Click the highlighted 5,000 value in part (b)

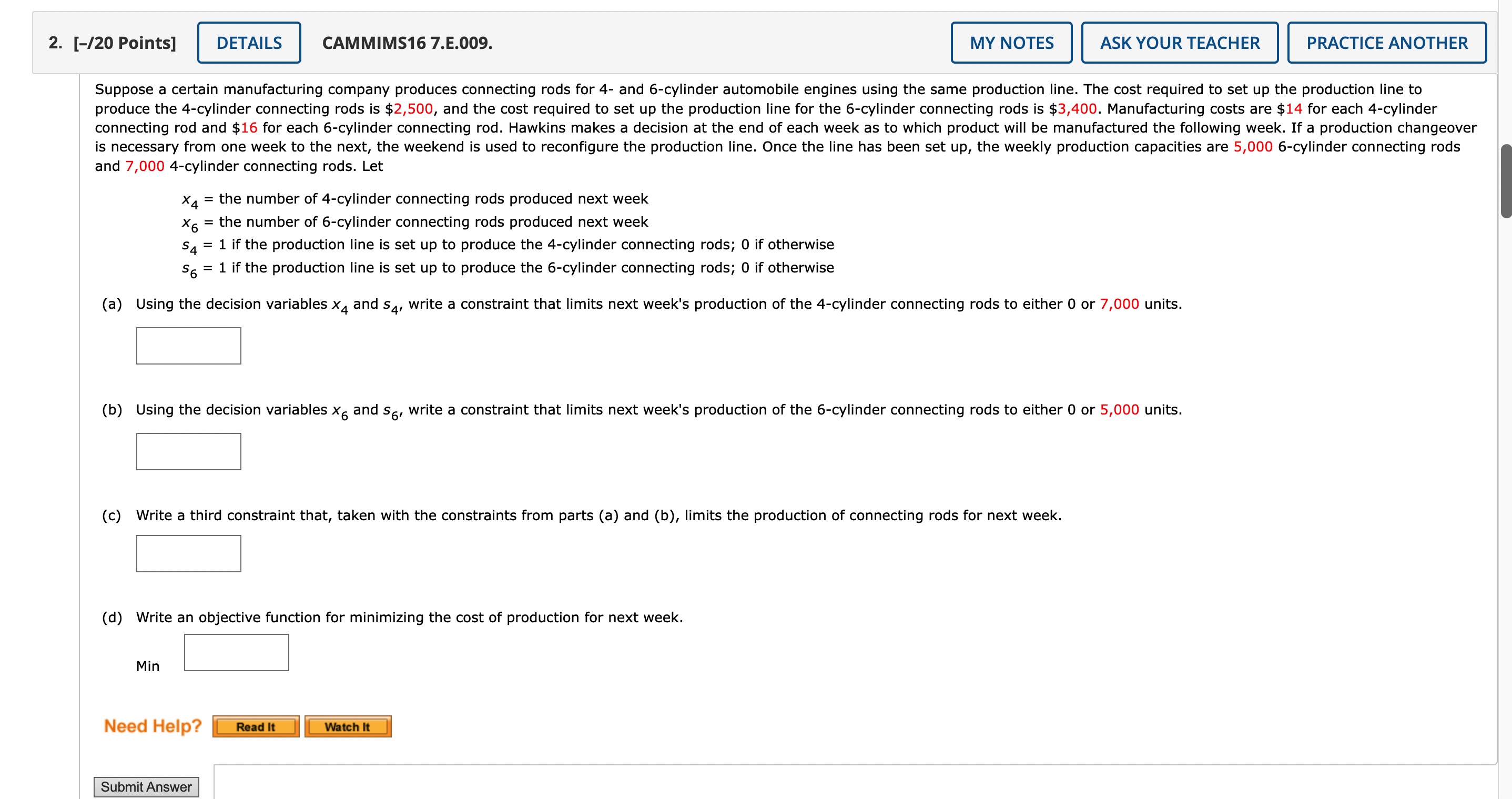[x=1119, y=410]
